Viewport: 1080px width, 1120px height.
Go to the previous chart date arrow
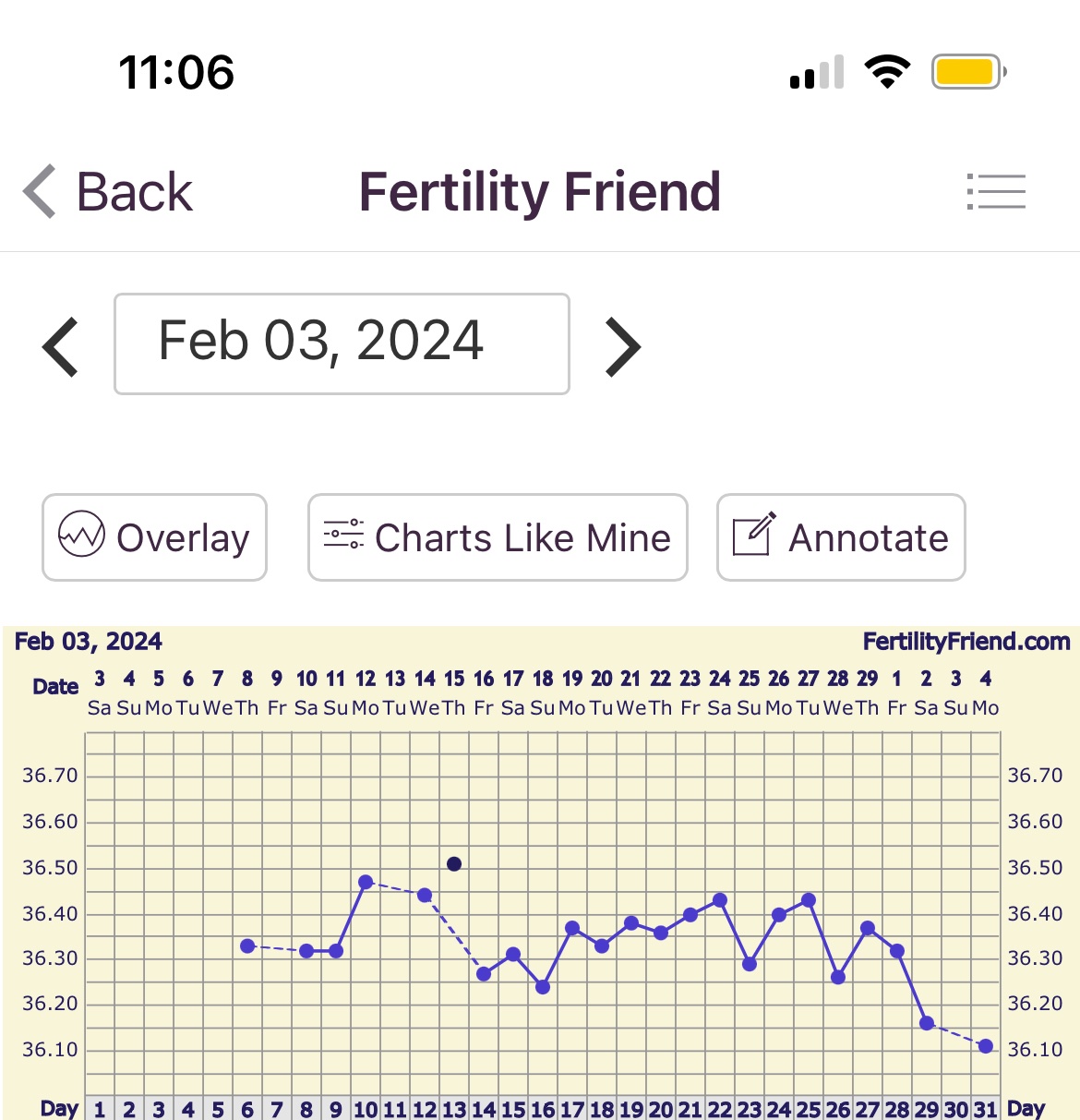tap(61, 346)
